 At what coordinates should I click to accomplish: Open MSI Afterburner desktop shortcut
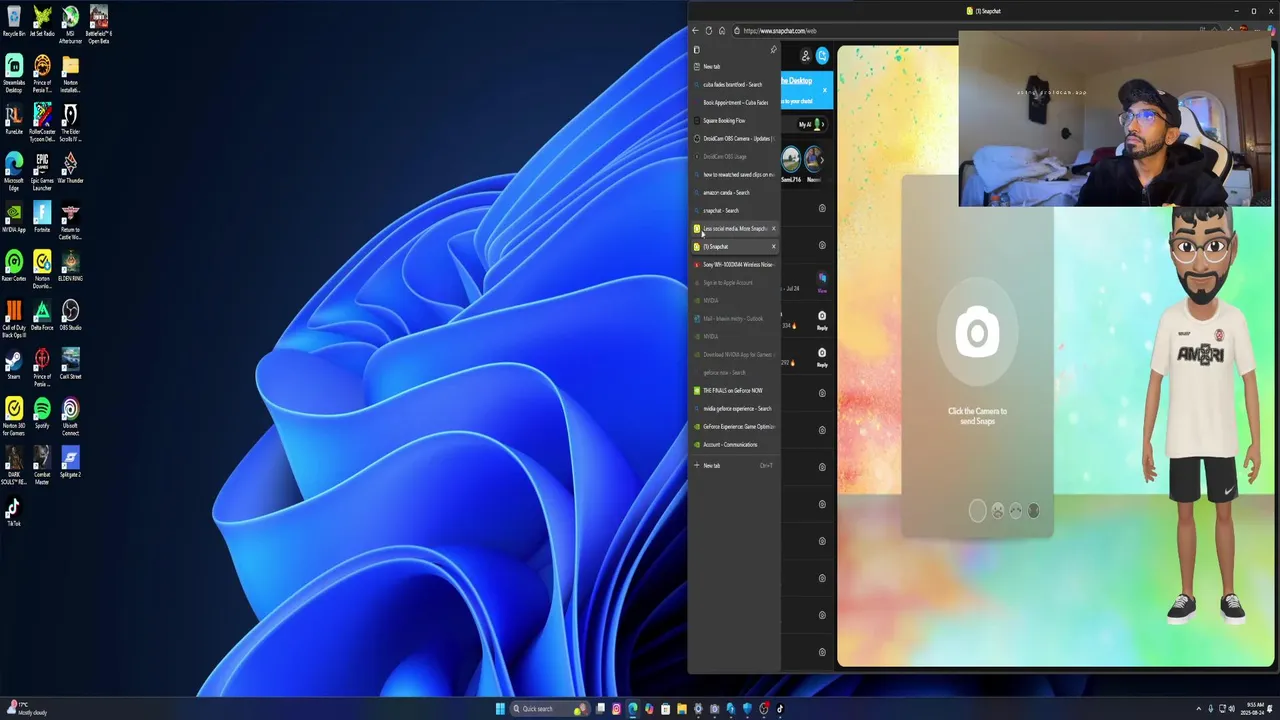[x=70, y=25]
